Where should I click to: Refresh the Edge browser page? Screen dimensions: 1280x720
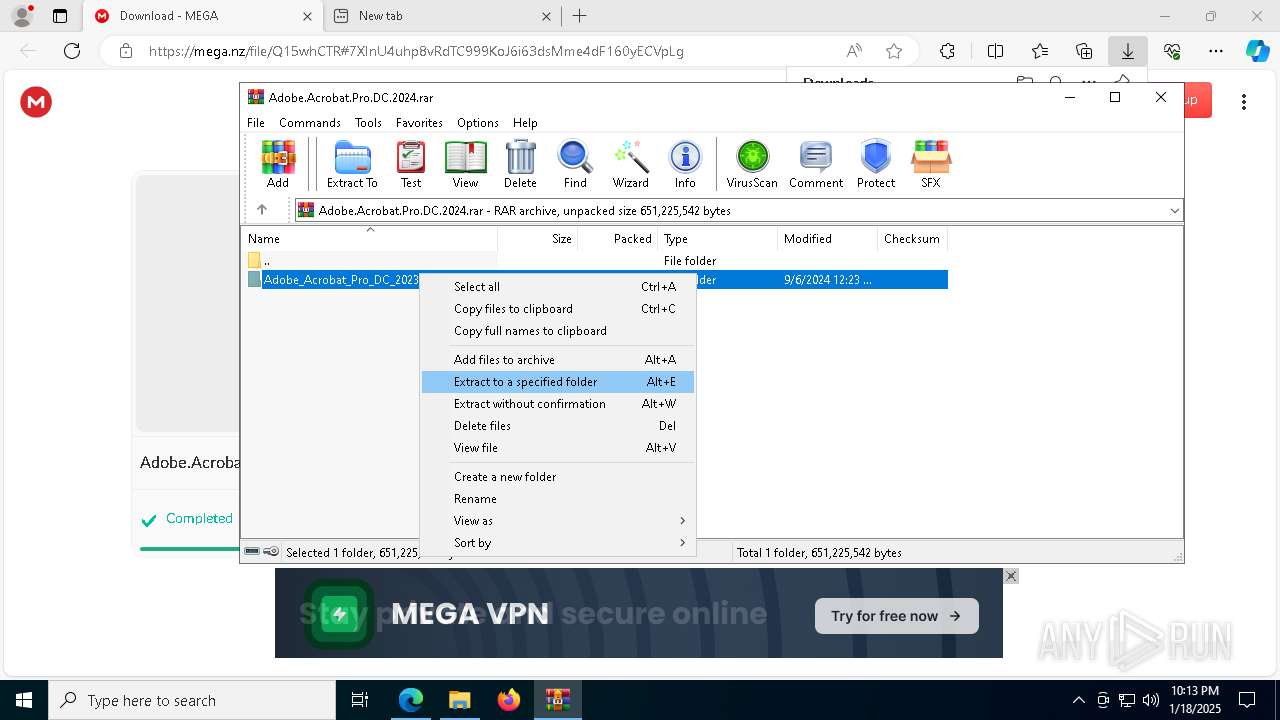tap(72, 51)
